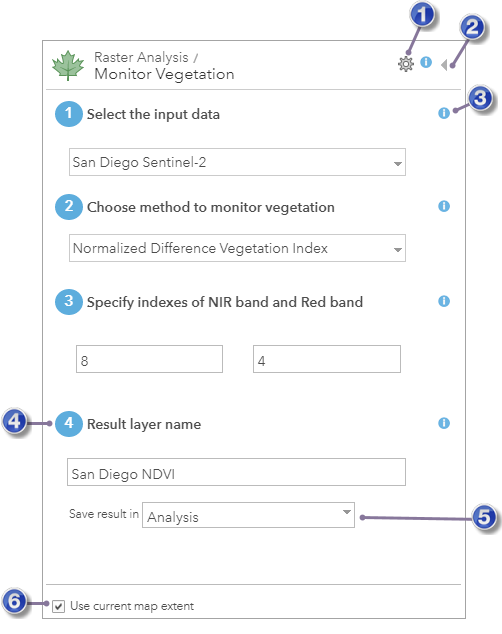The width and height of the screenshot is (502, 634).
Task: Open the Save result in Analysis dropdown
Action: click(248, 515)
